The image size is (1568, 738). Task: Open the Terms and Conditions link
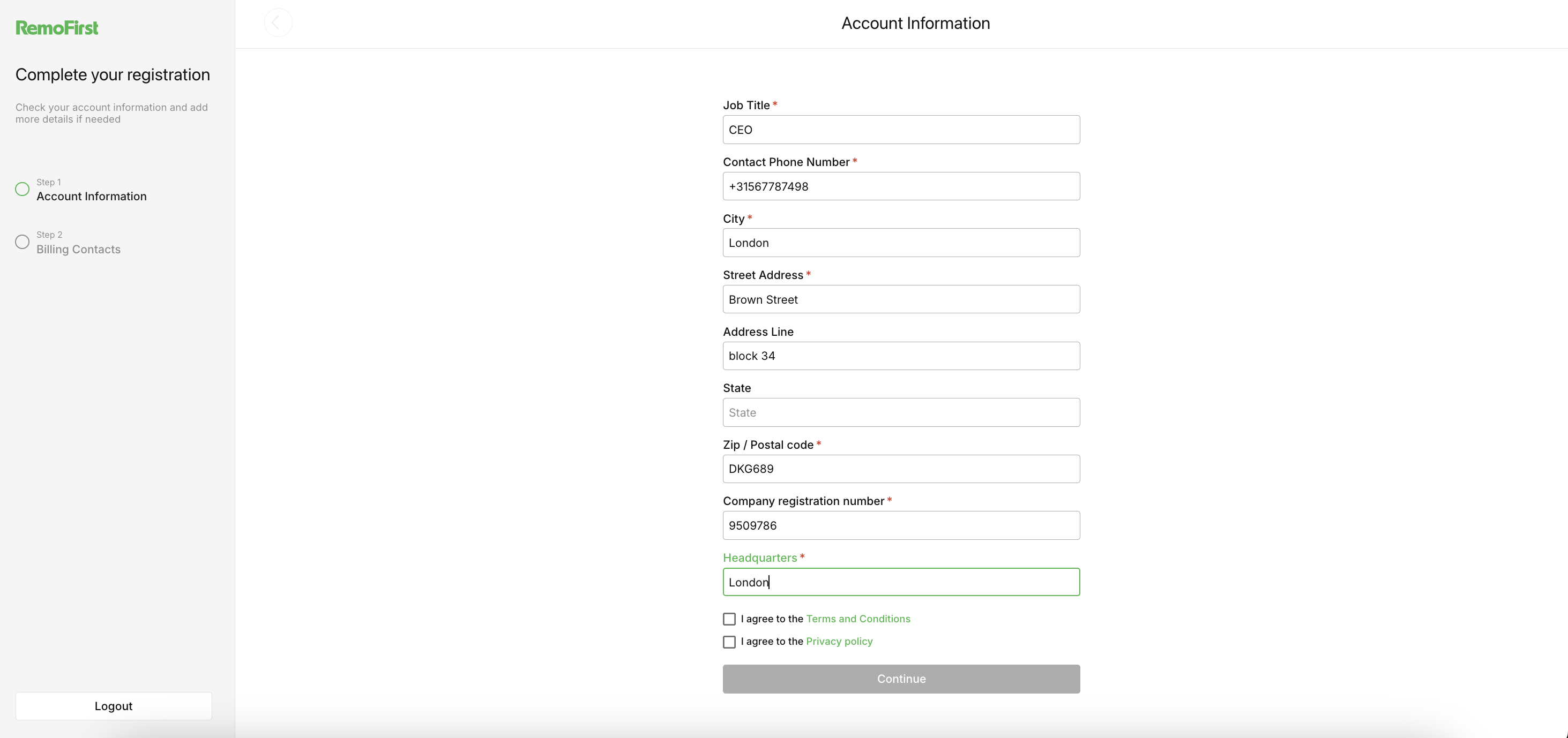click(857, 619)
